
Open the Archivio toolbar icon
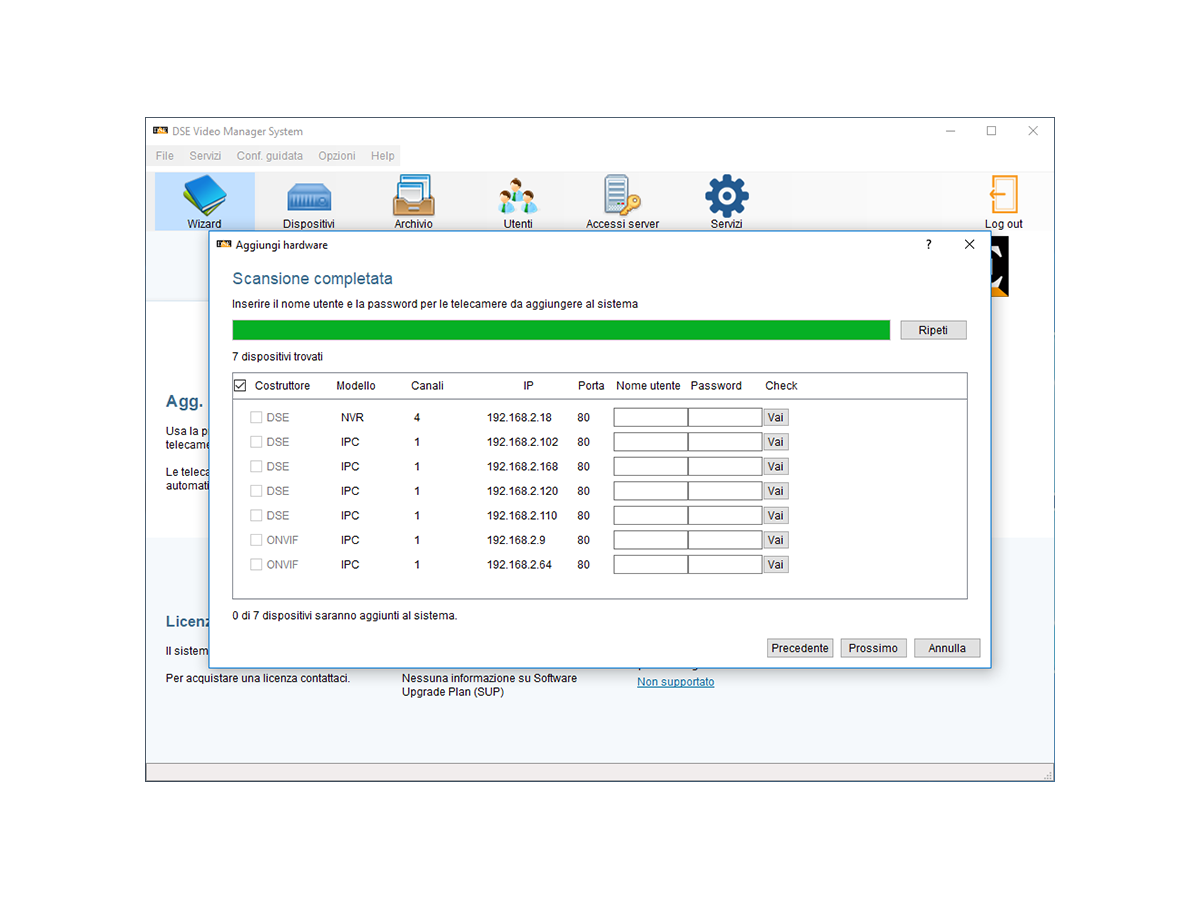click(413, 199)
